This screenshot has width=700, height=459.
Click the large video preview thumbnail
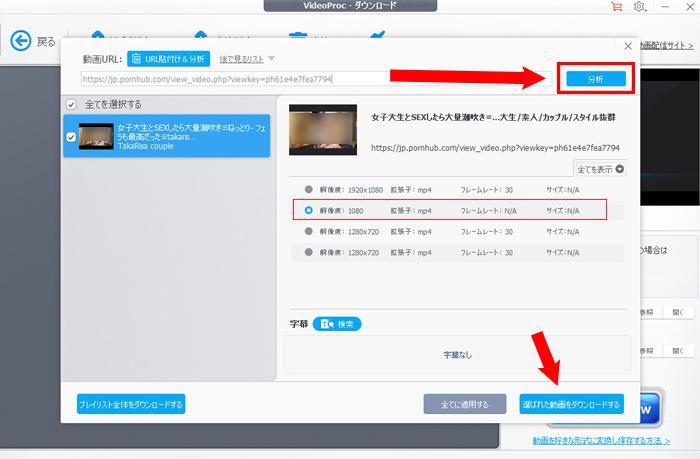pyautogui.click(x=323, y=130)
